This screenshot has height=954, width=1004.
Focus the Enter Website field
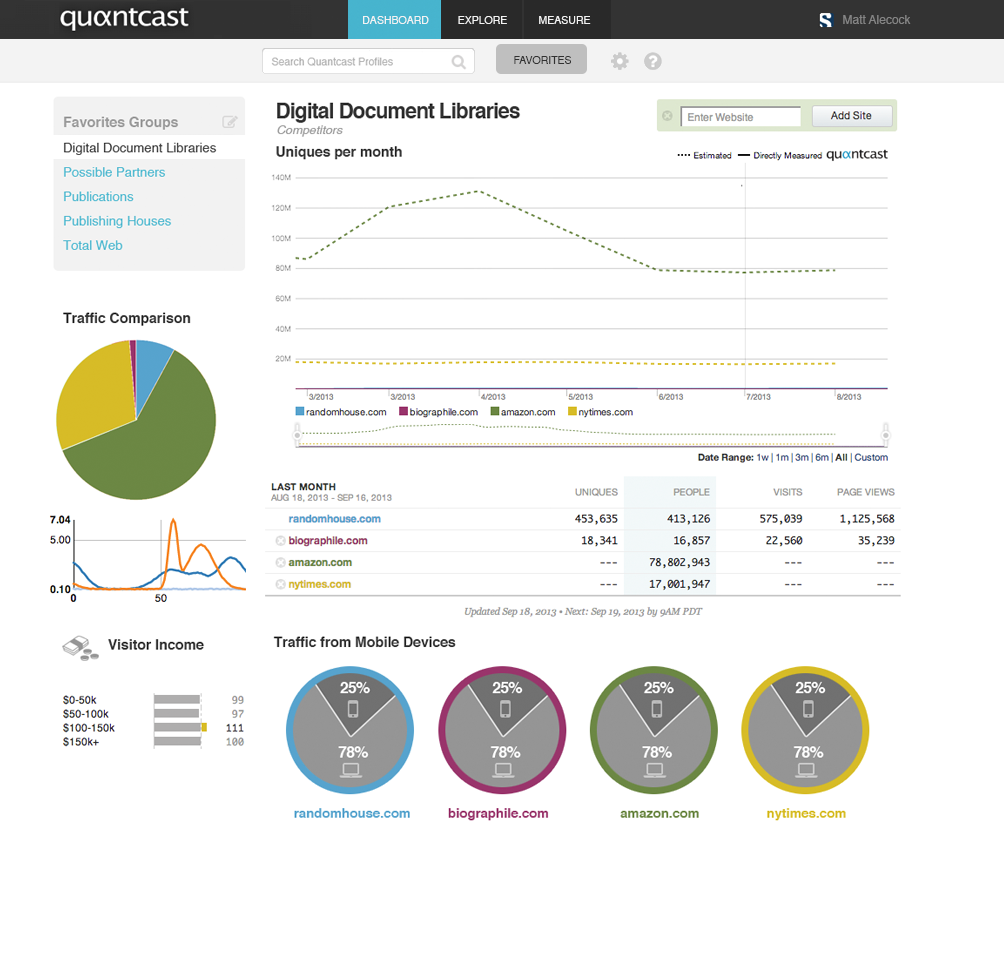740,117
